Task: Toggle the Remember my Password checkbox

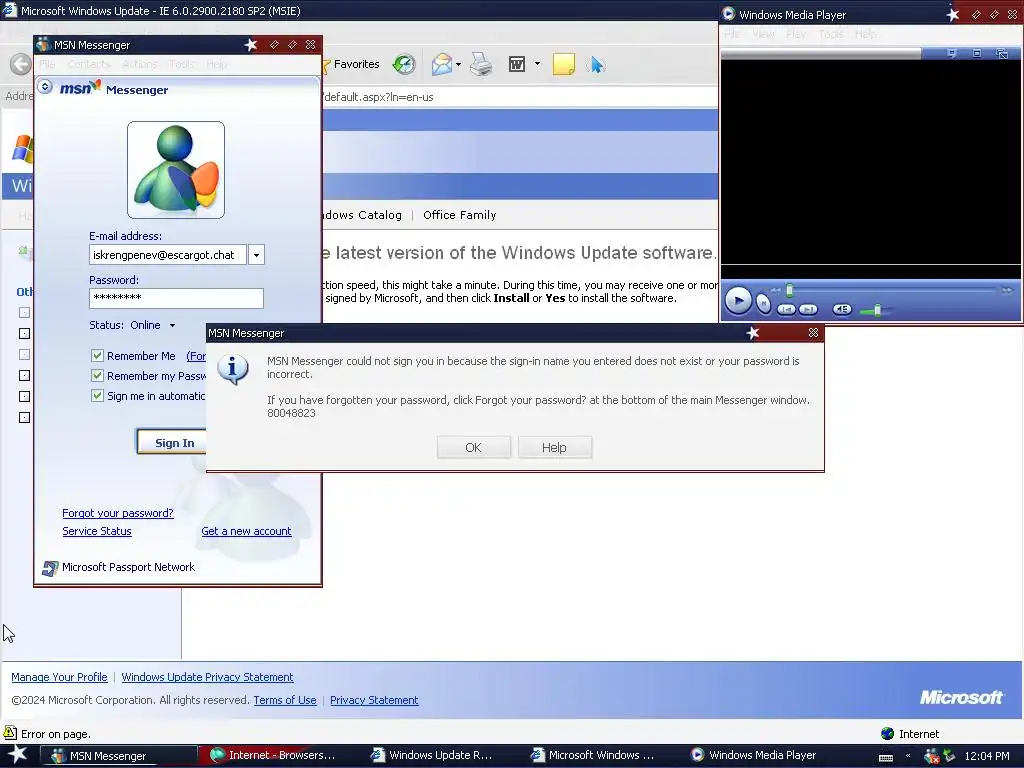Action: (97, 376)
